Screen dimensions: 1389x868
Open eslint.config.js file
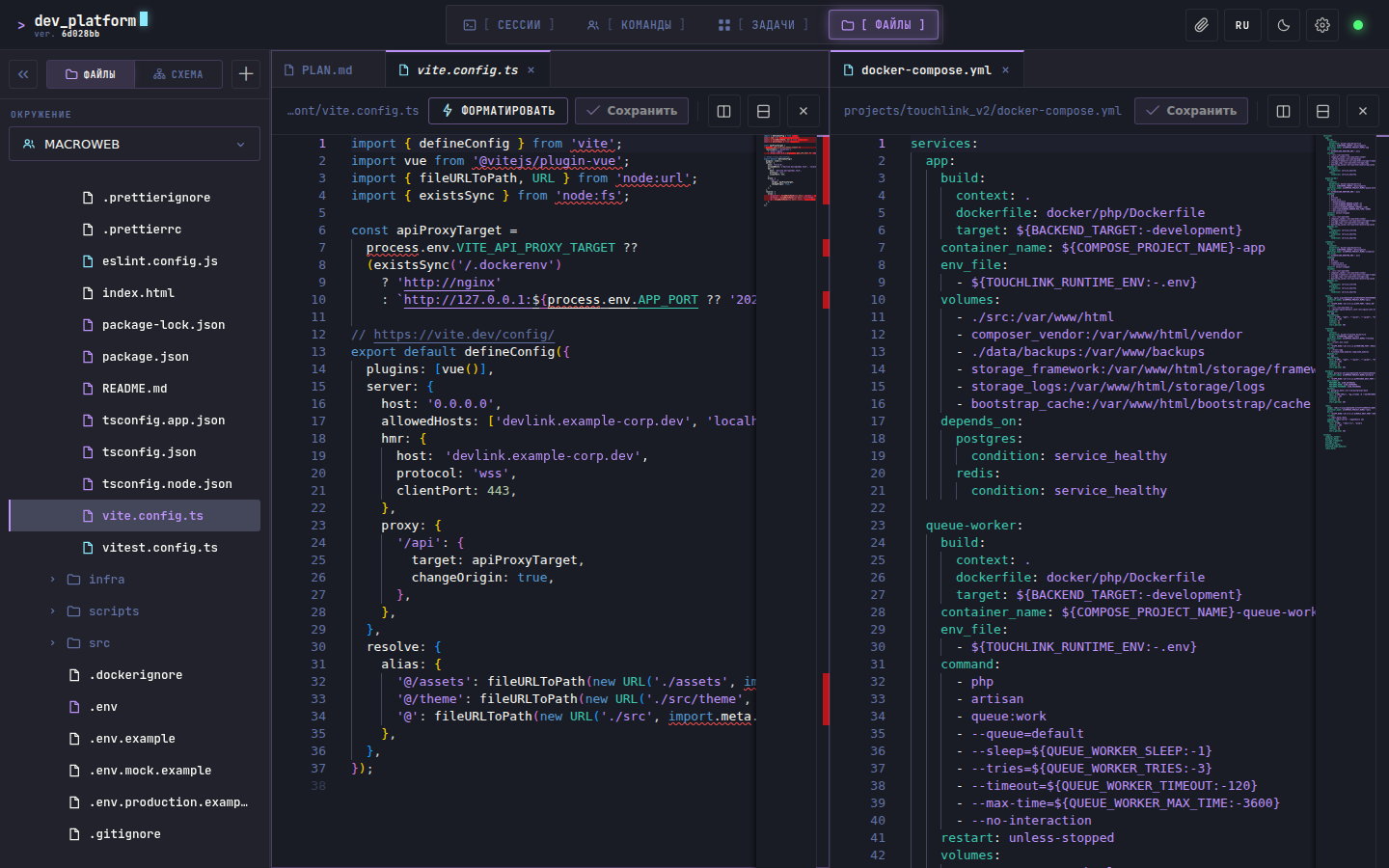click(135, 261)
